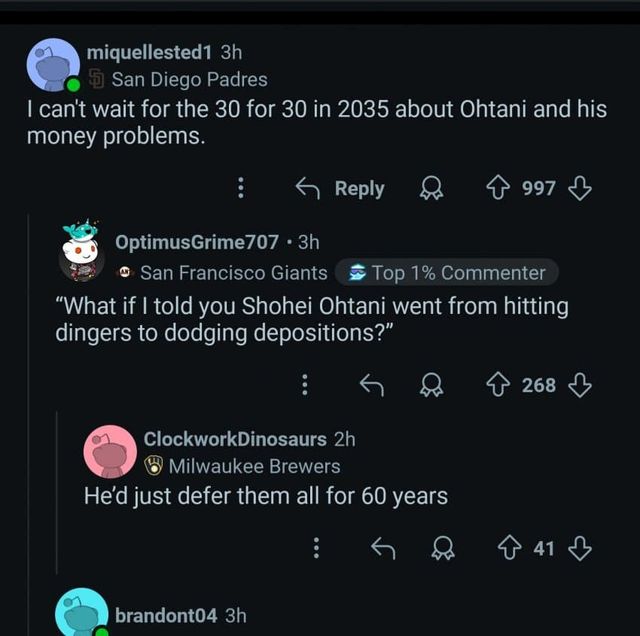Image resolution: width=640 pixels, height=636 pixels.
Task: Downvote miquellested1's Ohtani comment
Action: pyautogui.click(x=579, y=188)
